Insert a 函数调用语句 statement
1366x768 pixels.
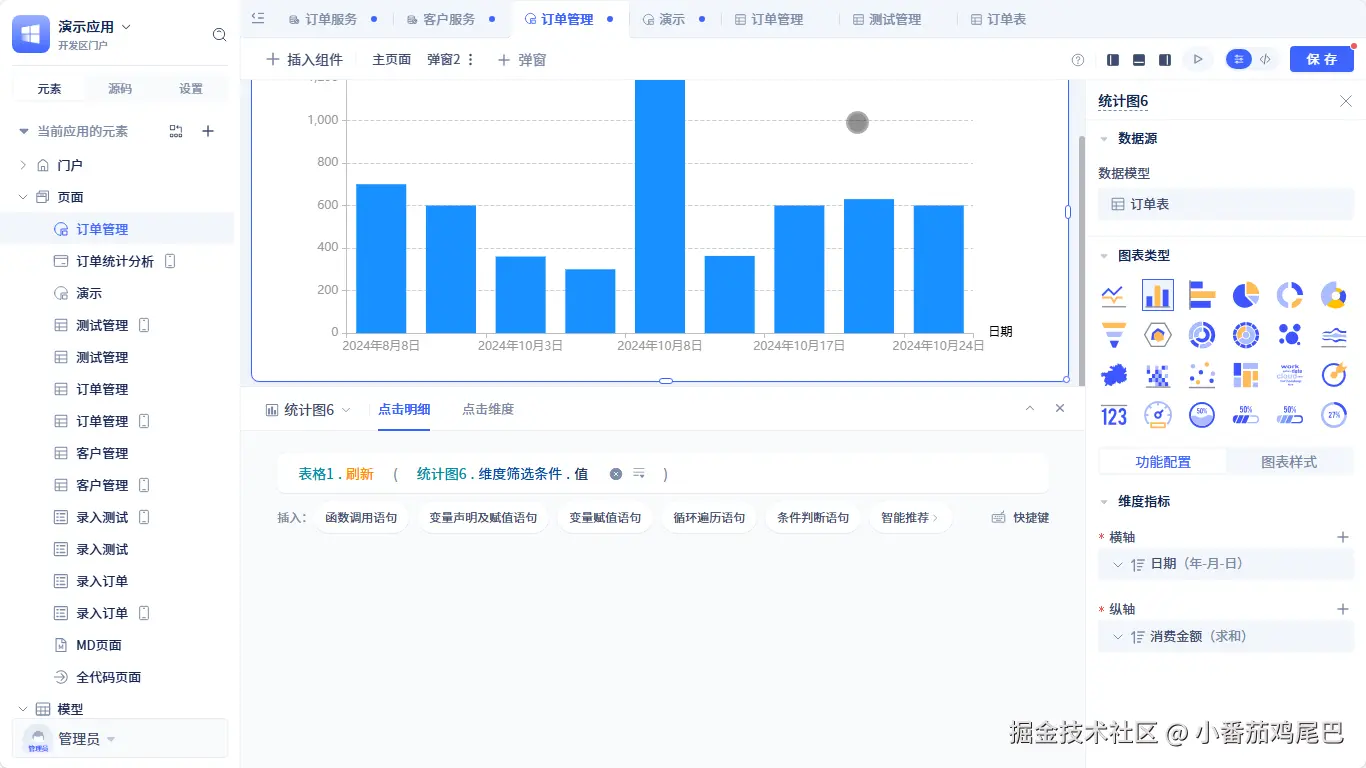(x=361, y=518)
